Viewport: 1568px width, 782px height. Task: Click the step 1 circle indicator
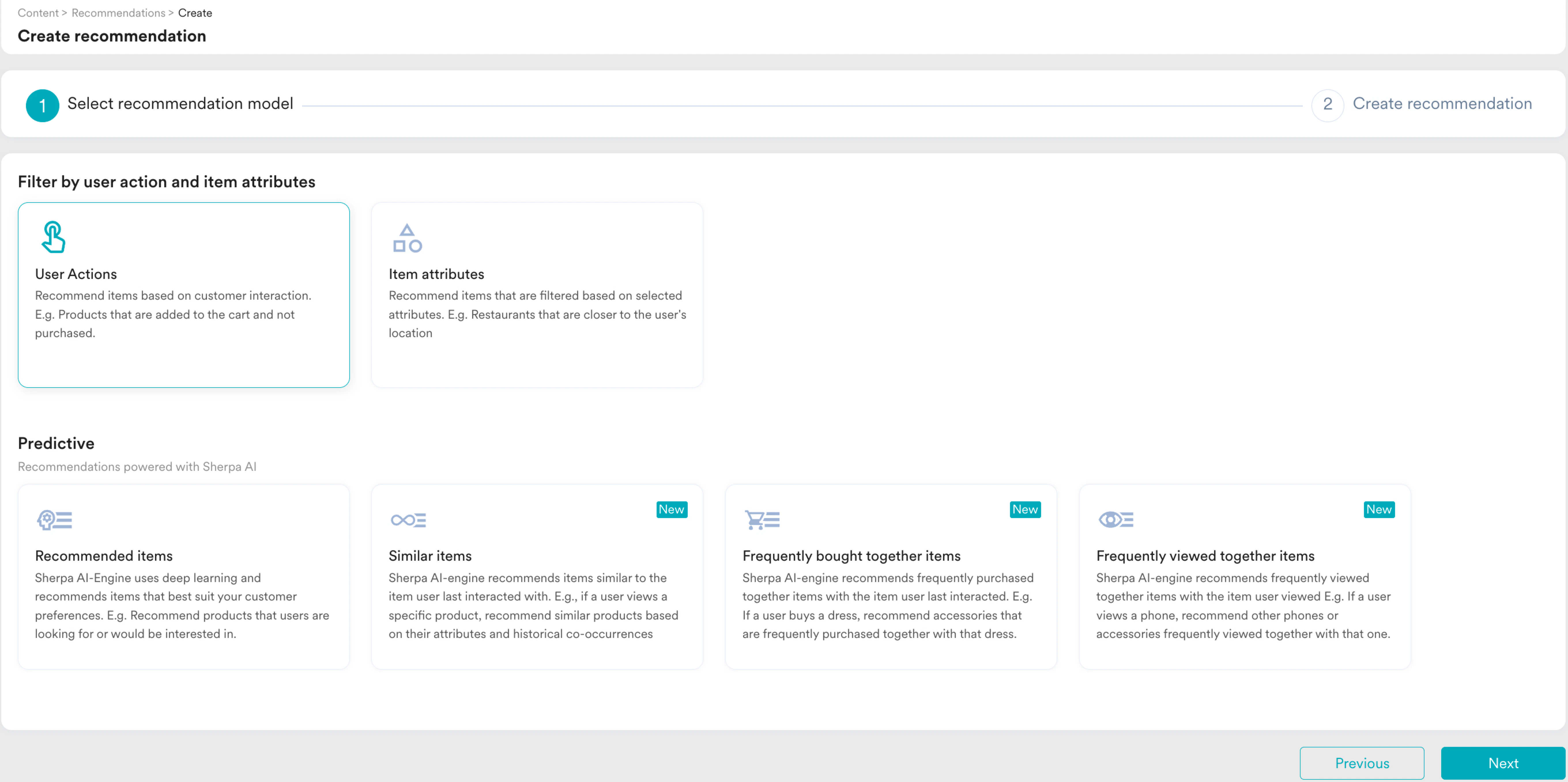click(x=42, y=105)
